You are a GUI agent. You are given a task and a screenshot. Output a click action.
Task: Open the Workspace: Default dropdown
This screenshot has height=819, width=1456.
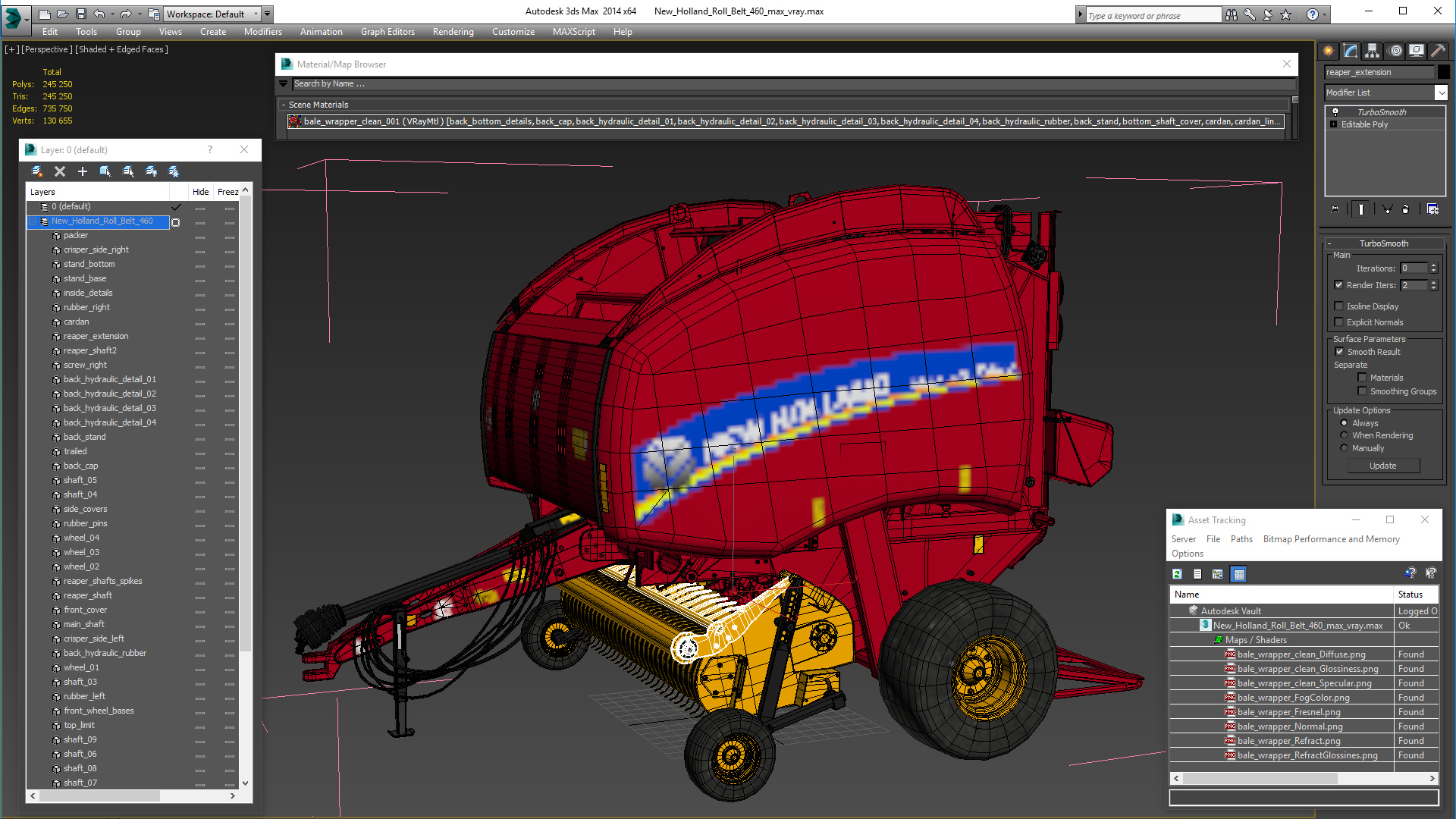click(212, 14)
